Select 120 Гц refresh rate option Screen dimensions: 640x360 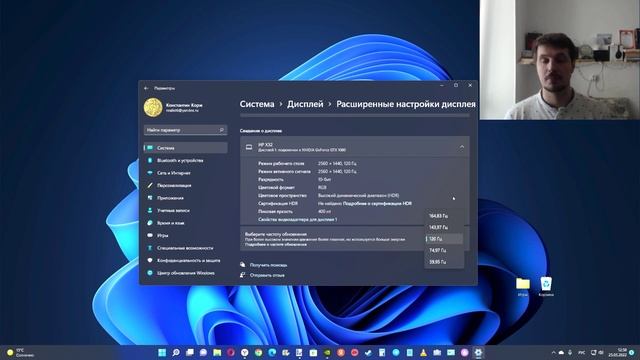(444, 239)
